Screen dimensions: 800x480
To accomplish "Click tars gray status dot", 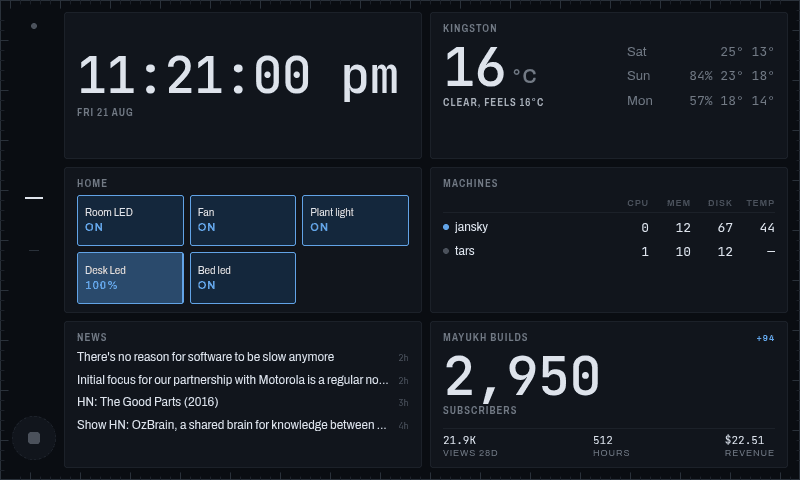I will (x=446, y=251).
